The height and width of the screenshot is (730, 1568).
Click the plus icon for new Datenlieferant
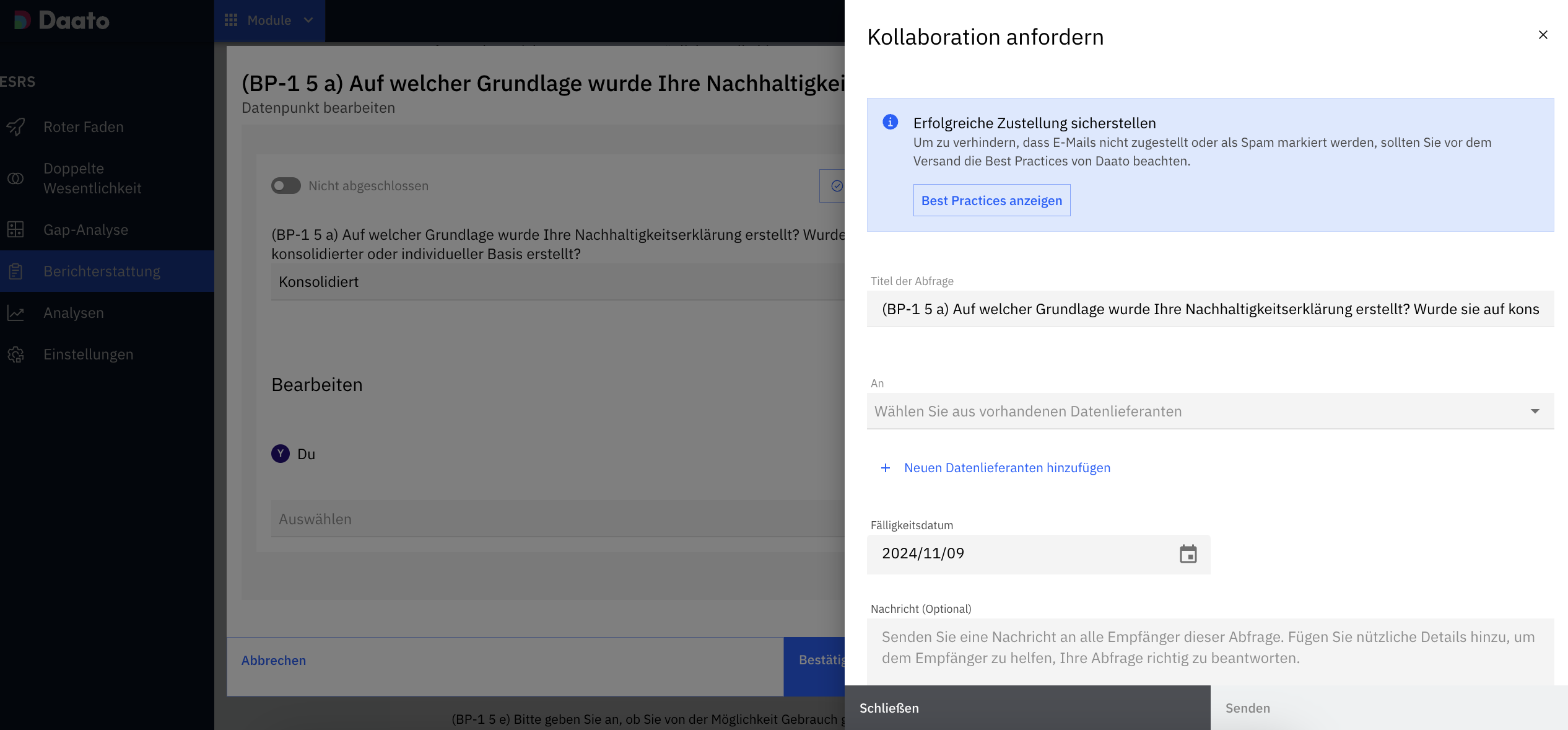(886, 468)
